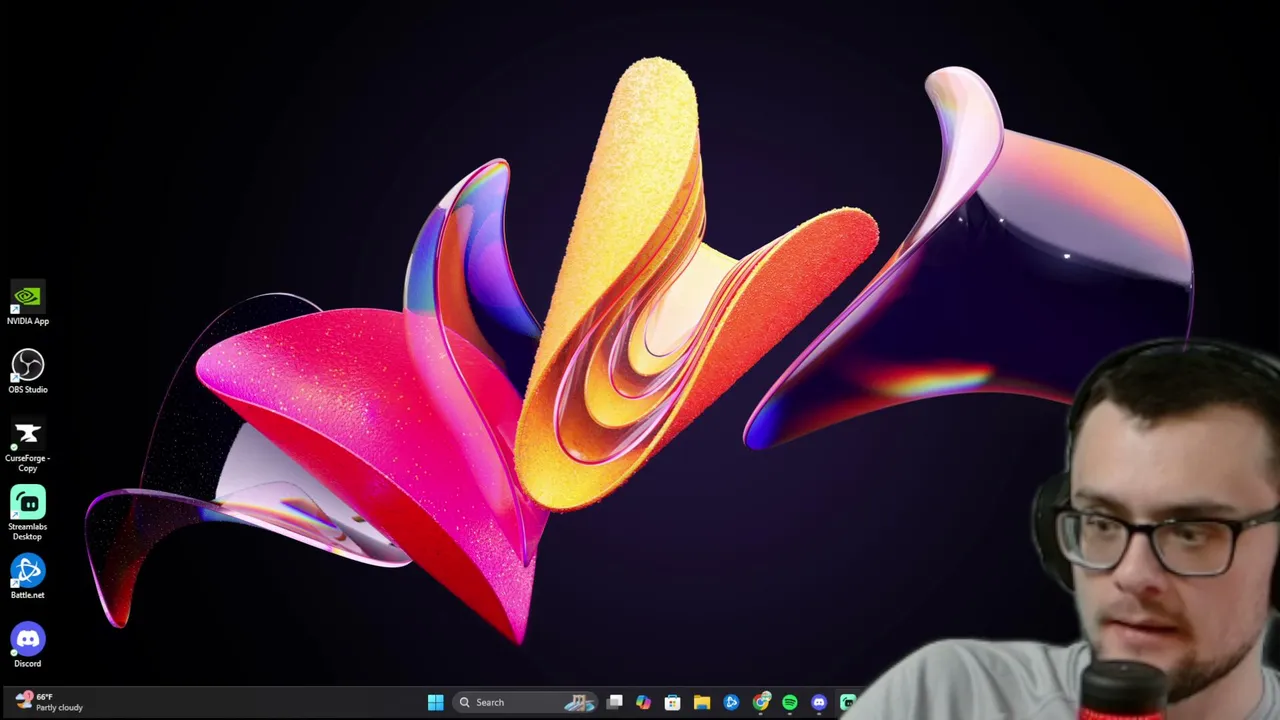1280x720 pixels.
Task: Open the weather widget showing Partly cloudy
Action: click(47, 702)
